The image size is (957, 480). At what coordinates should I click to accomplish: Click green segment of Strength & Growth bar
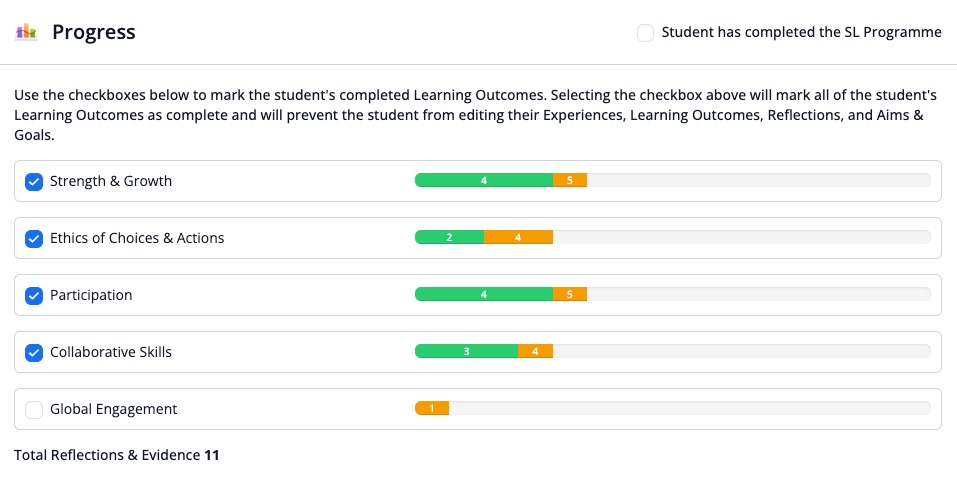pos(484,180)
